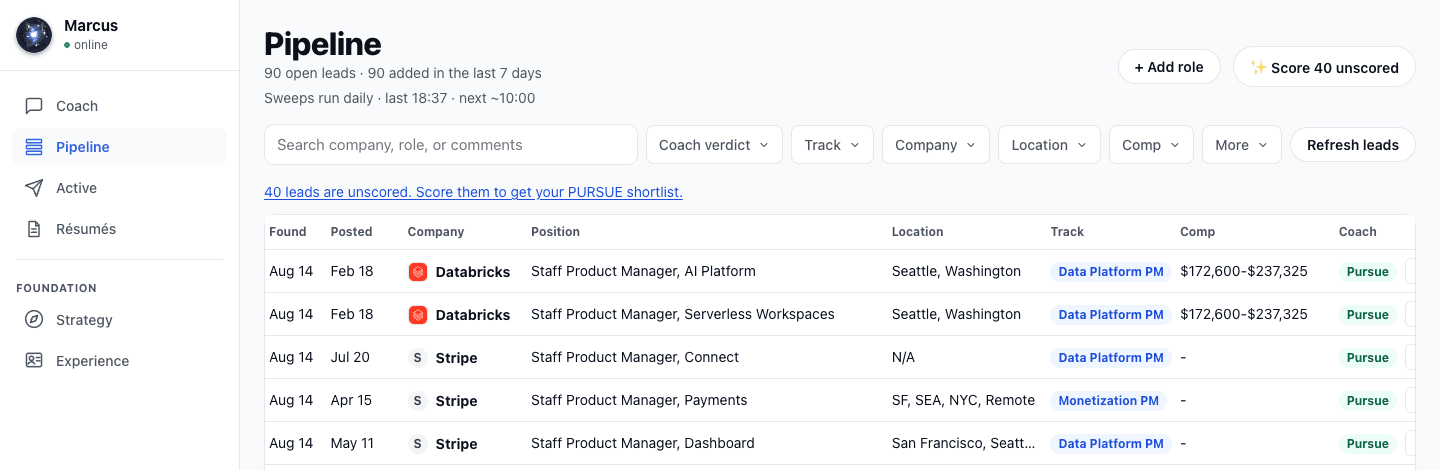Click the Stripe logo in Payments row
This screenshot has width=1440, height=470.
pos(418,401)
